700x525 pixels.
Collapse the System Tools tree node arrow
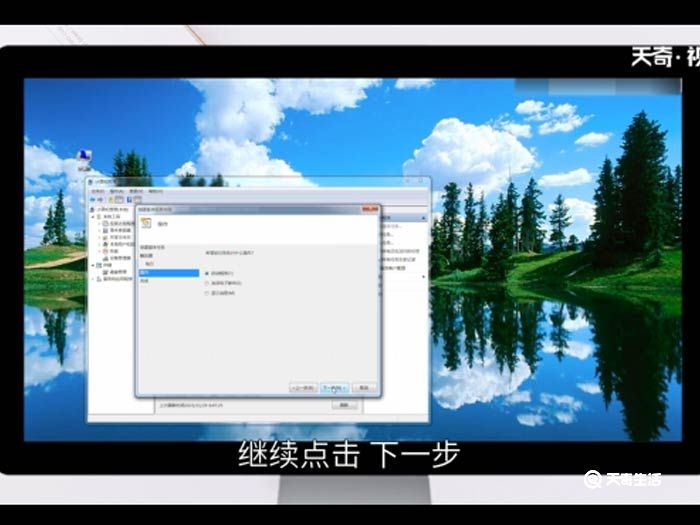[x=94, y=217]
